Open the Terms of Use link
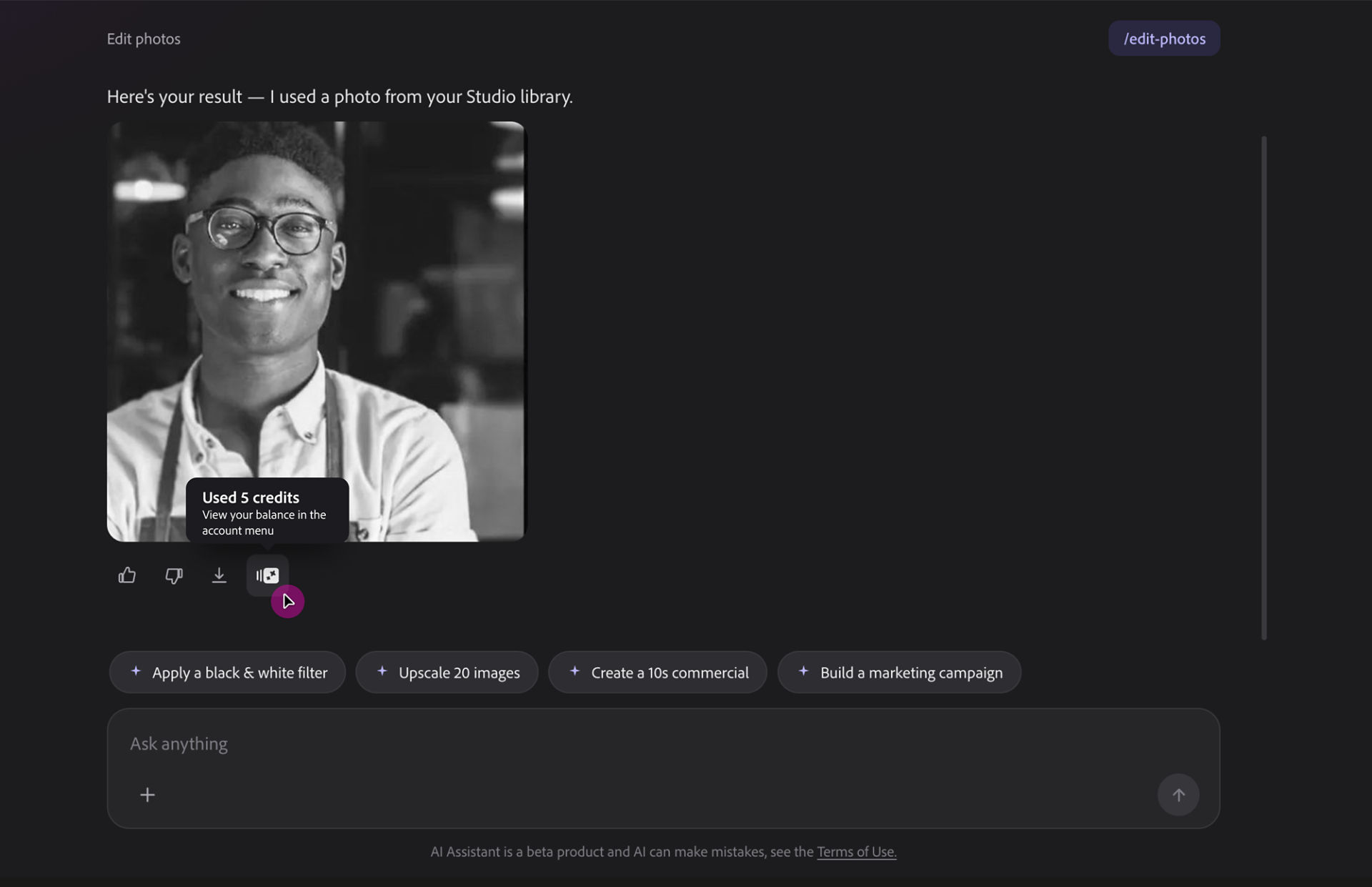1372x887 pixels. click(x=856, y=852)
